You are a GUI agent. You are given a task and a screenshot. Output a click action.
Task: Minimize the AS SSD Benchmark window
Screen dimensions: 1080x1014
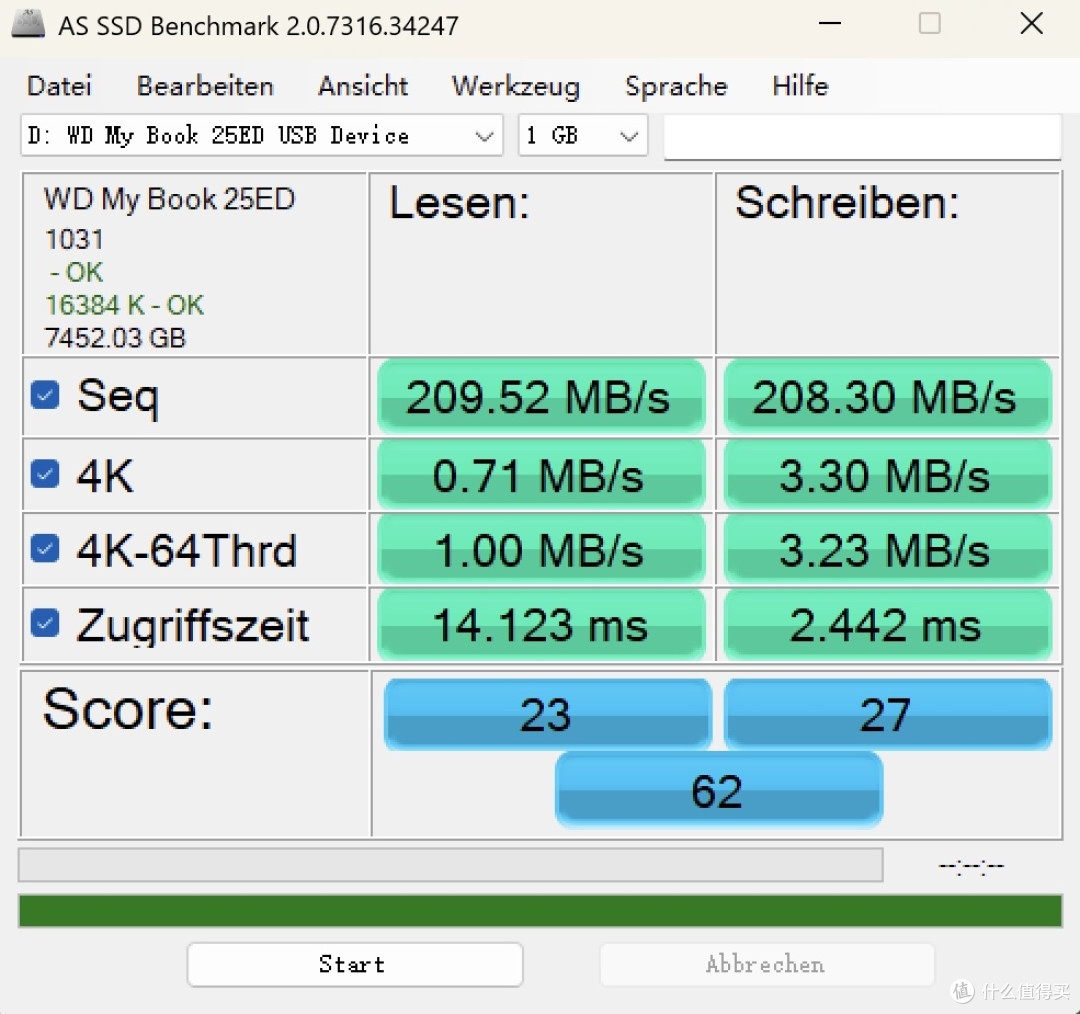click(830, 23)
